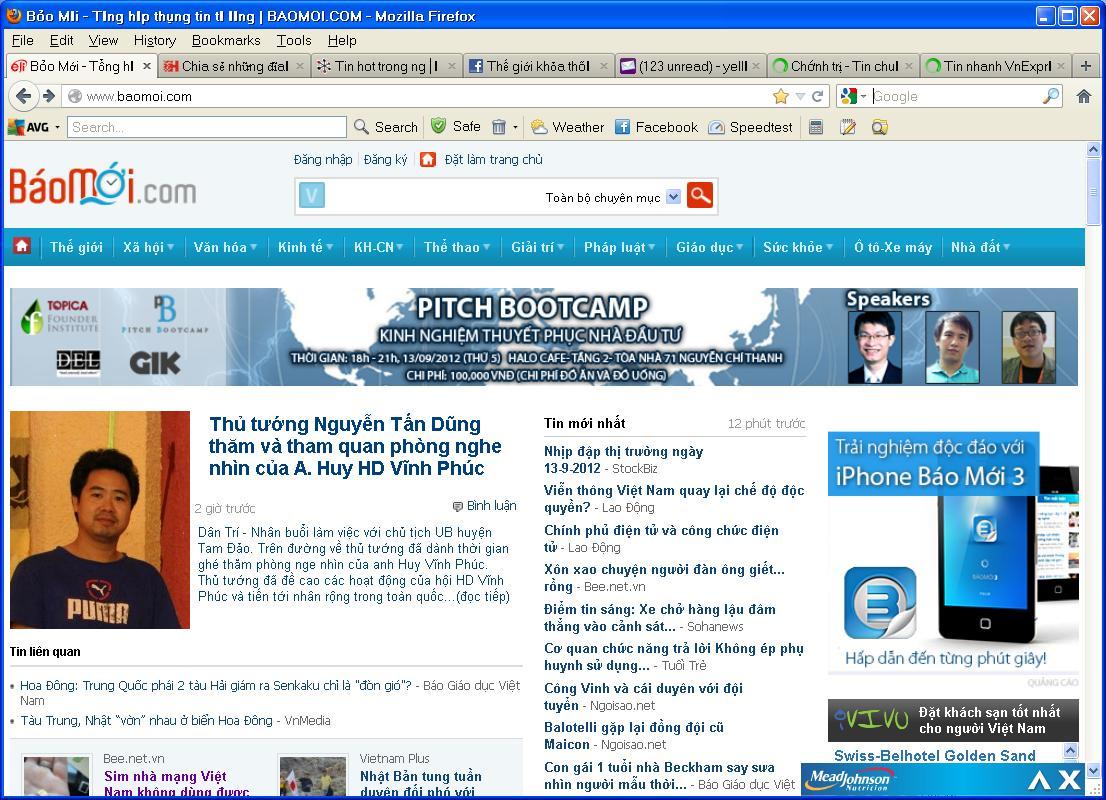This screenshot has width=1106, height=800.
Task: Open the Facebook toolbar shortcut
Action: tap(656, 127)
